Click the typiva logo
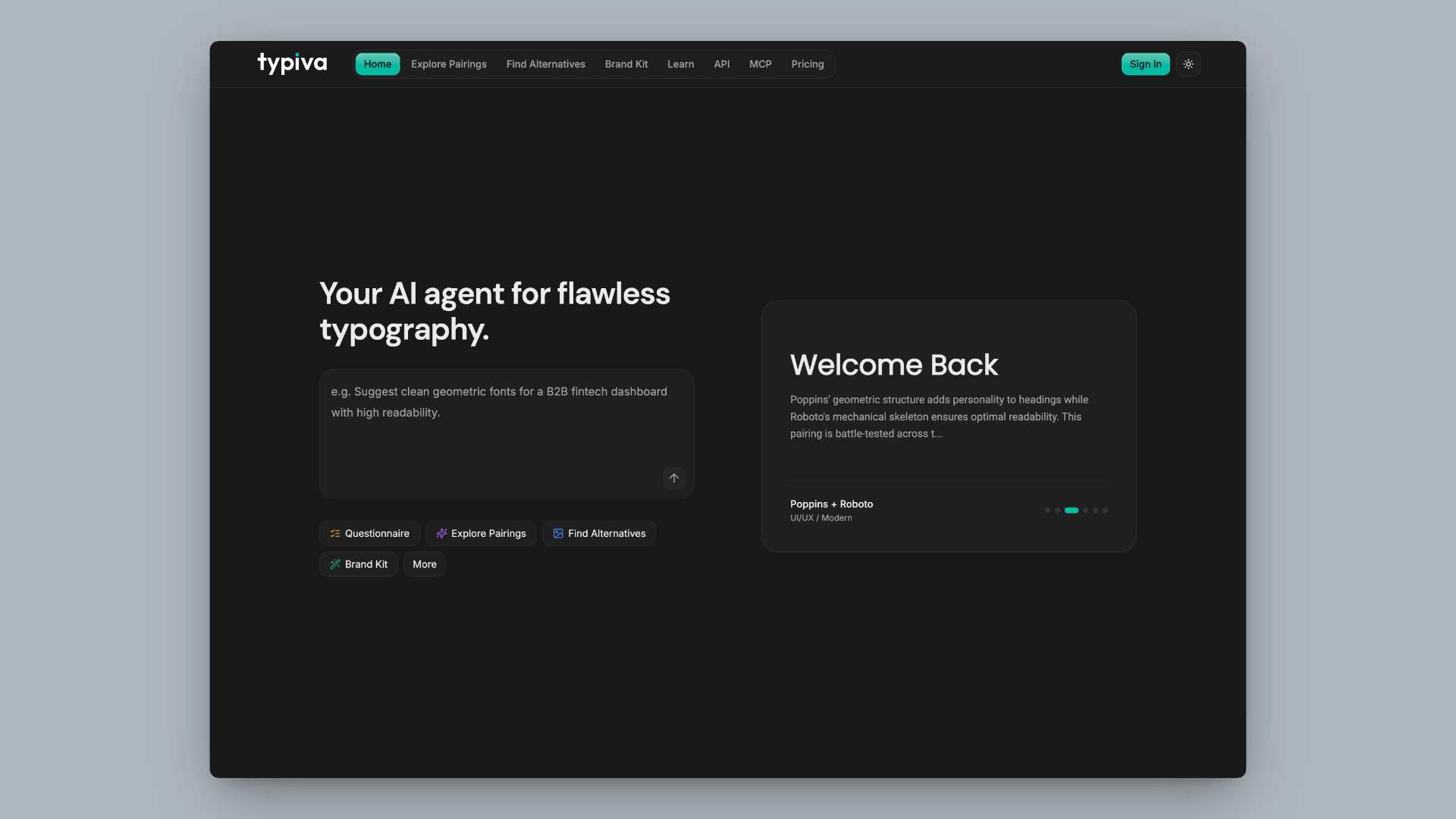 292,64
